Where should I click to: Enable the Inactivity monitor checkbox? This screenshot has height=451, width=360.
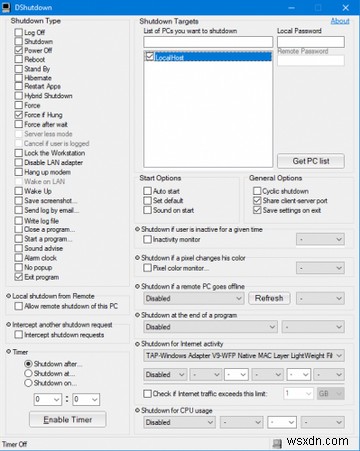147,239
